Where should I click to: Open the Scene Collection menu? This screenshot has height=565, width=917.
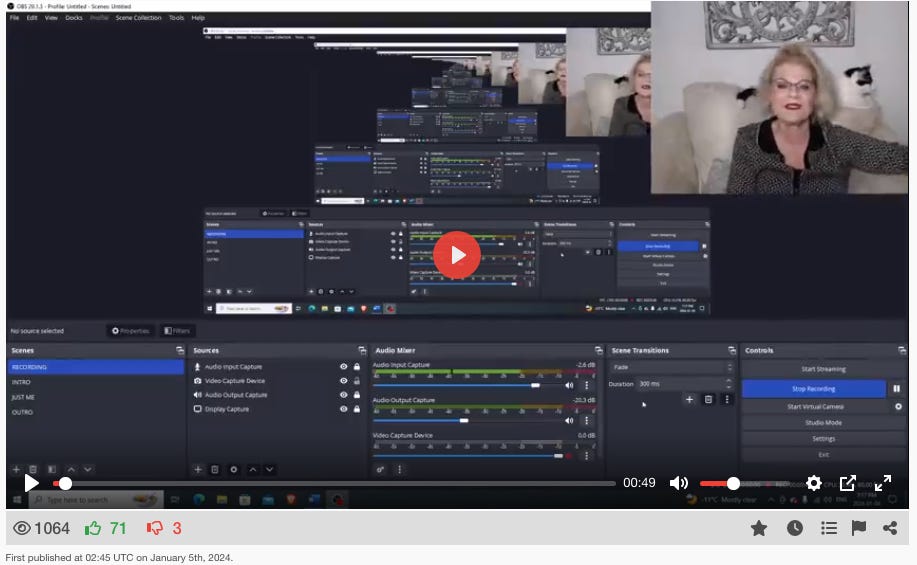138,18
